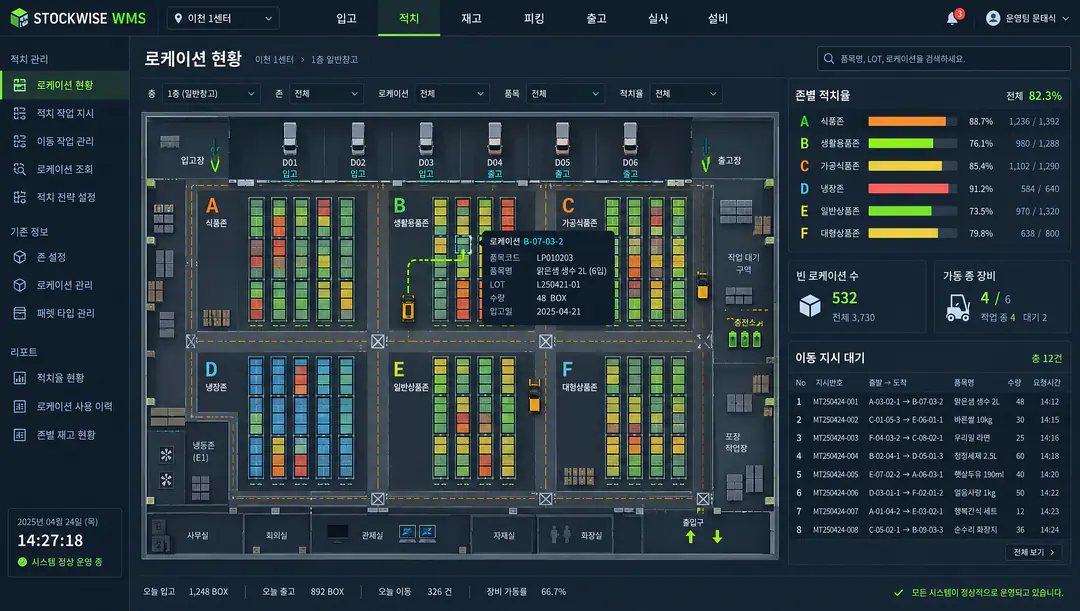Click the 이동 작업 관리 sidebar icon
Screen dimensions: 1080x611
pyautogui.click(x=20, y=141)
